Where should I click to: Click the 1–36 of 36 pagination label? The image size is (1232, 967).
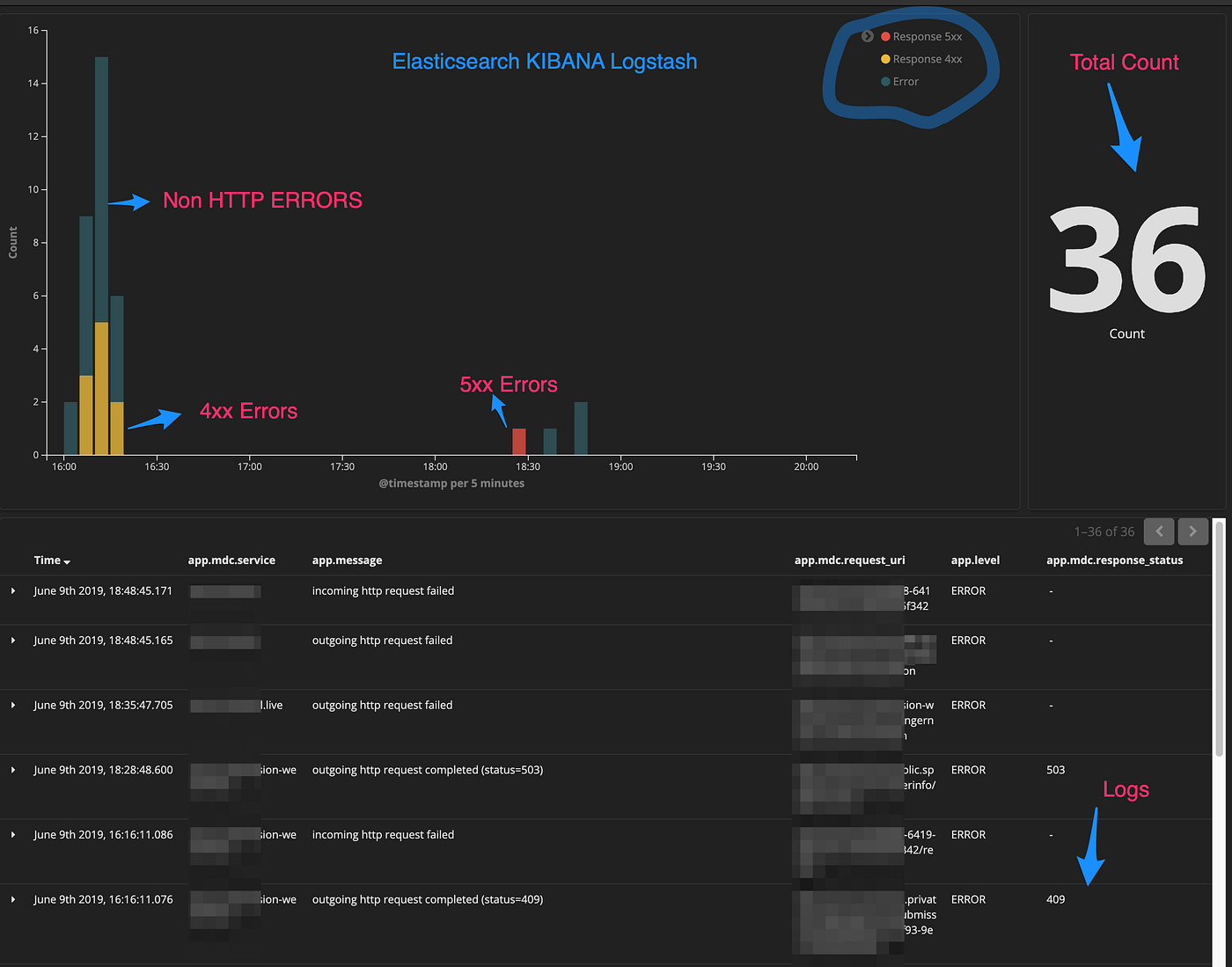tap(1104, 531)
